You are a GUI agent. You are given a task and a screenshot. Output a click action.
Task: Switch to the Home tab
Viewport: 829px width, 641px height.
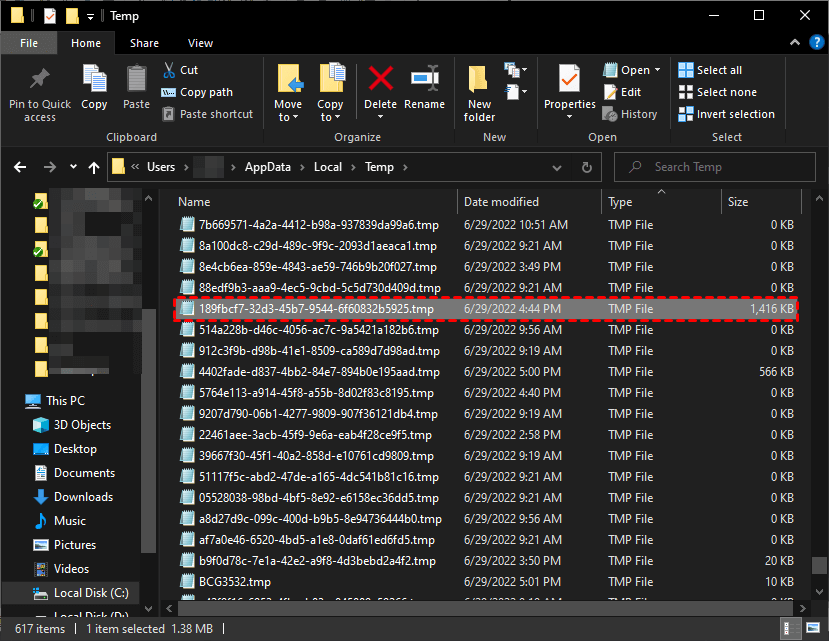86,43
